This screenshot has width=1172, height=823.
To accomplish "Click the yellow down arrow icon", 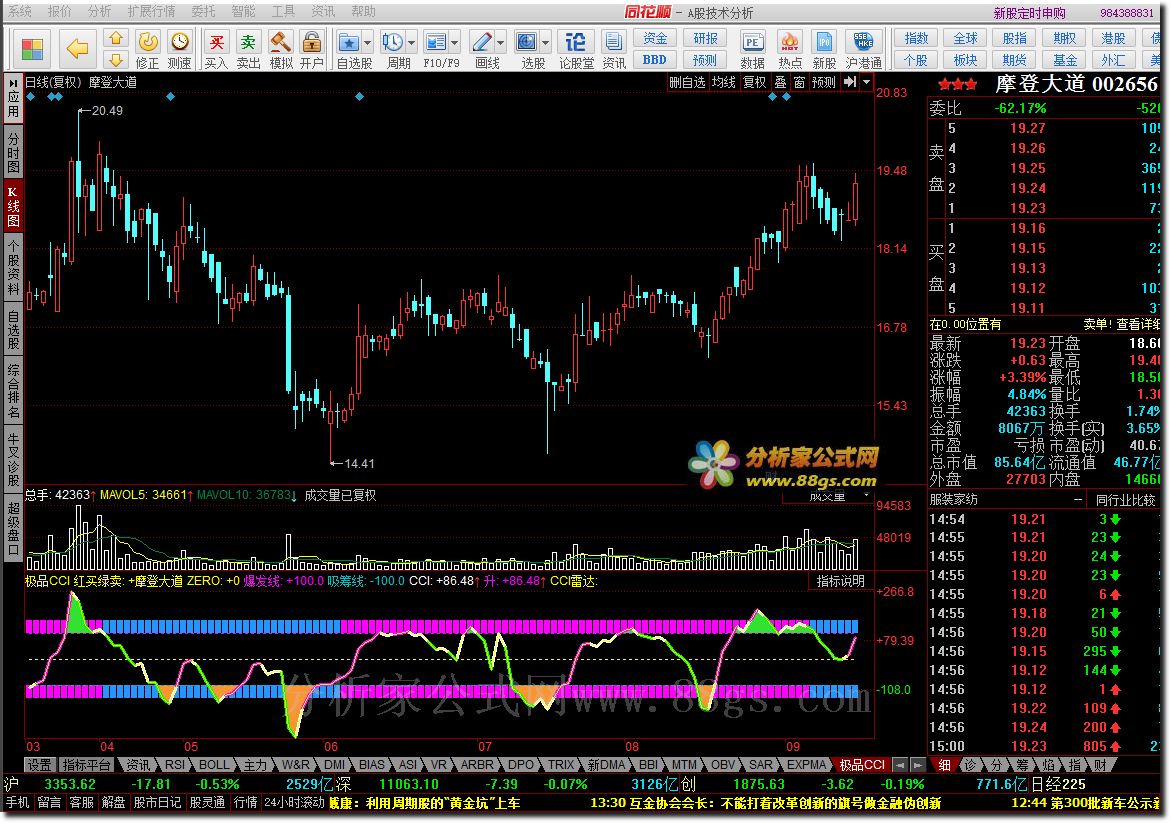I will 116,60.
